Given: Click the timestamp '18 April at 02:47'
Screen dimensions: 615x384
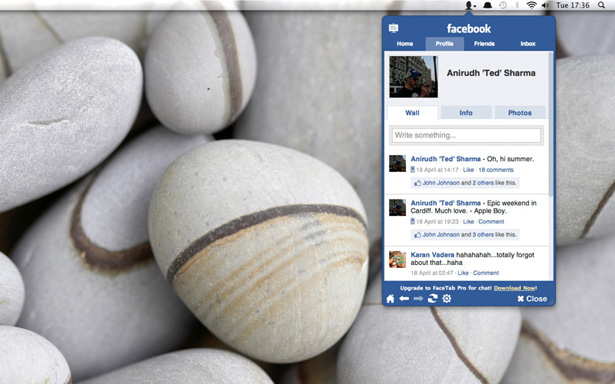Looking at the screenshot, I should (x=432, y=273).
